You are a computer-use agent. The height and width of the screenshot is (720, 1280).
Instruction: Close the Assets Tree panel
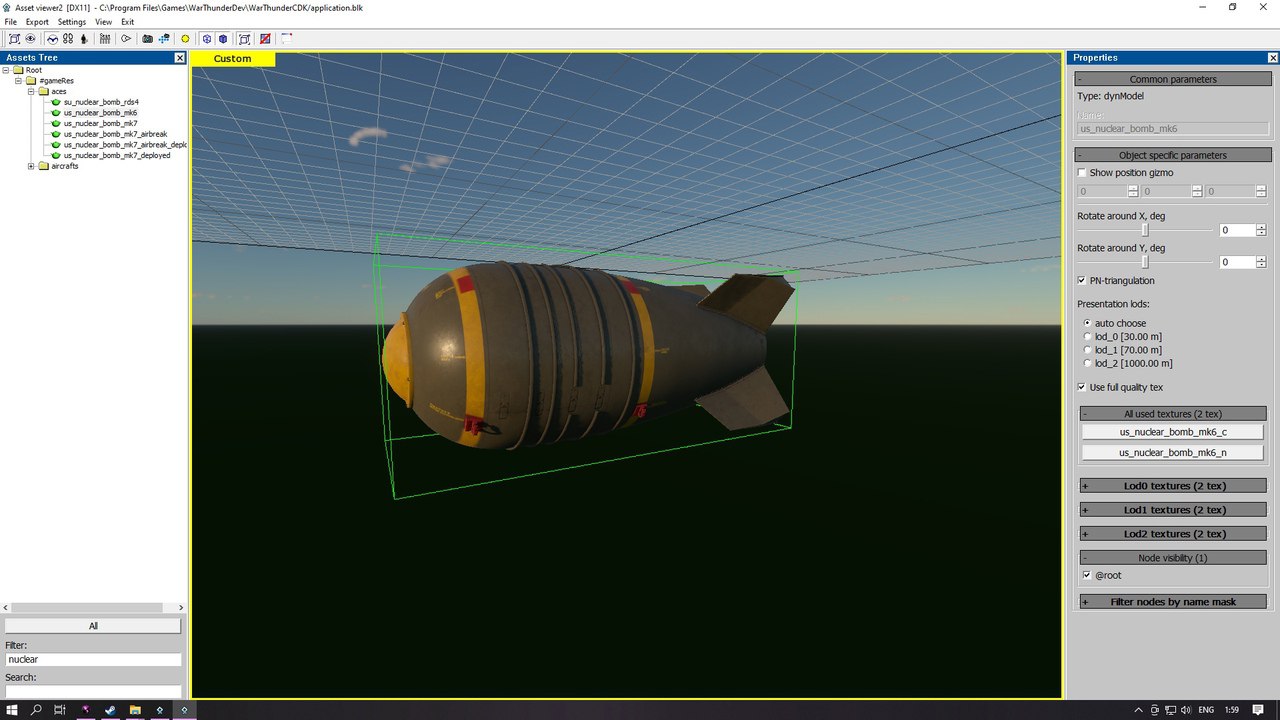click(180, 58)
